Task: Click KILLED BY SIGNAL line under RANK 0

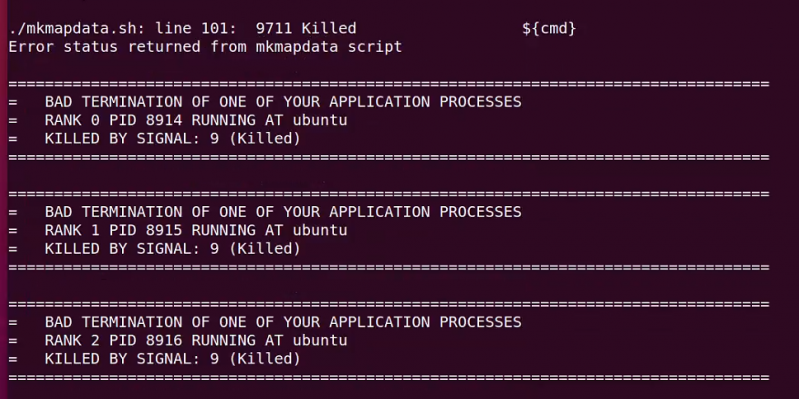Action: [x=155, y=139]
